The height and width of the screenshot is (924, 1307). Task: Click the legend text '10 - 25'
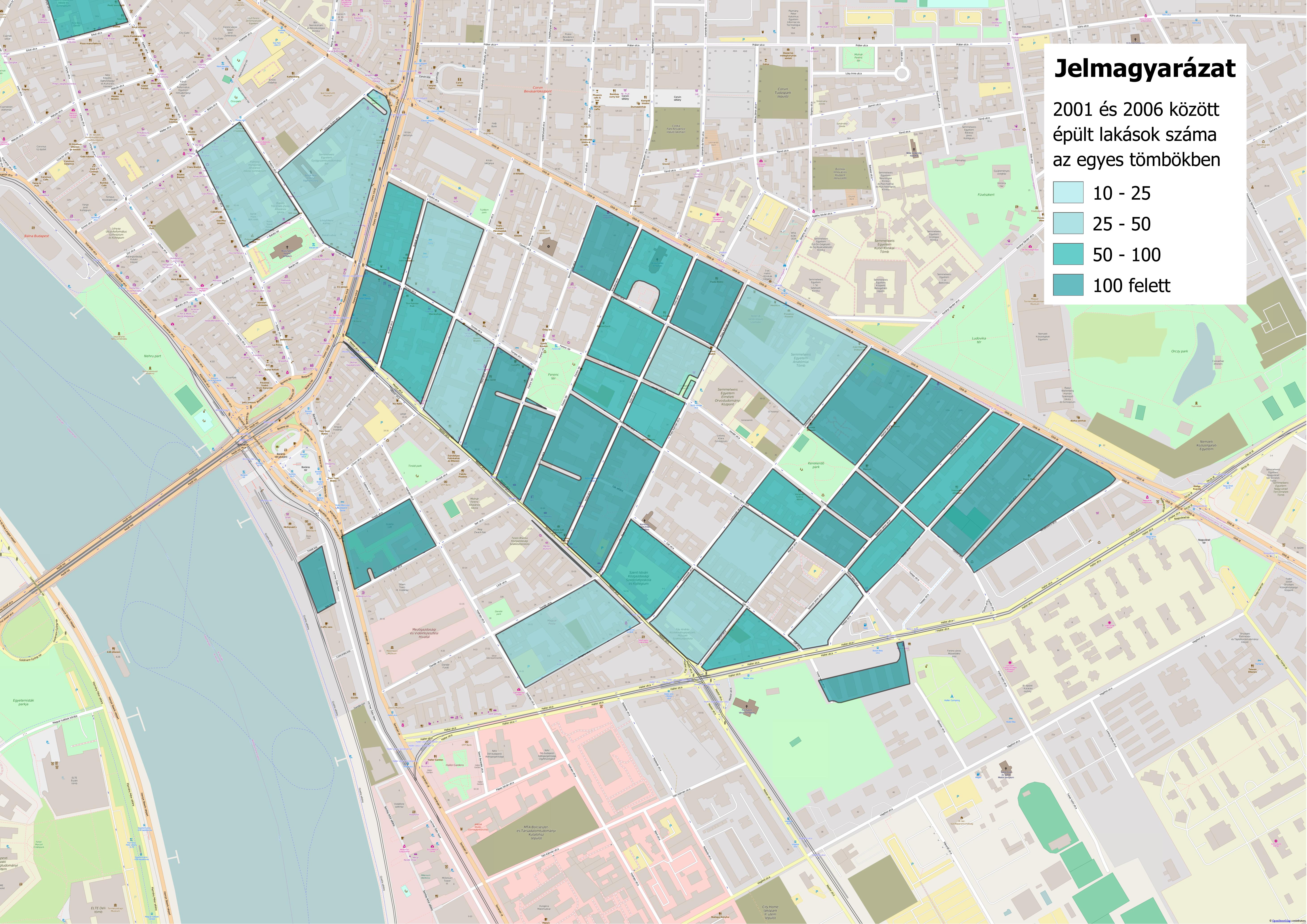[x=1121, y=193]
